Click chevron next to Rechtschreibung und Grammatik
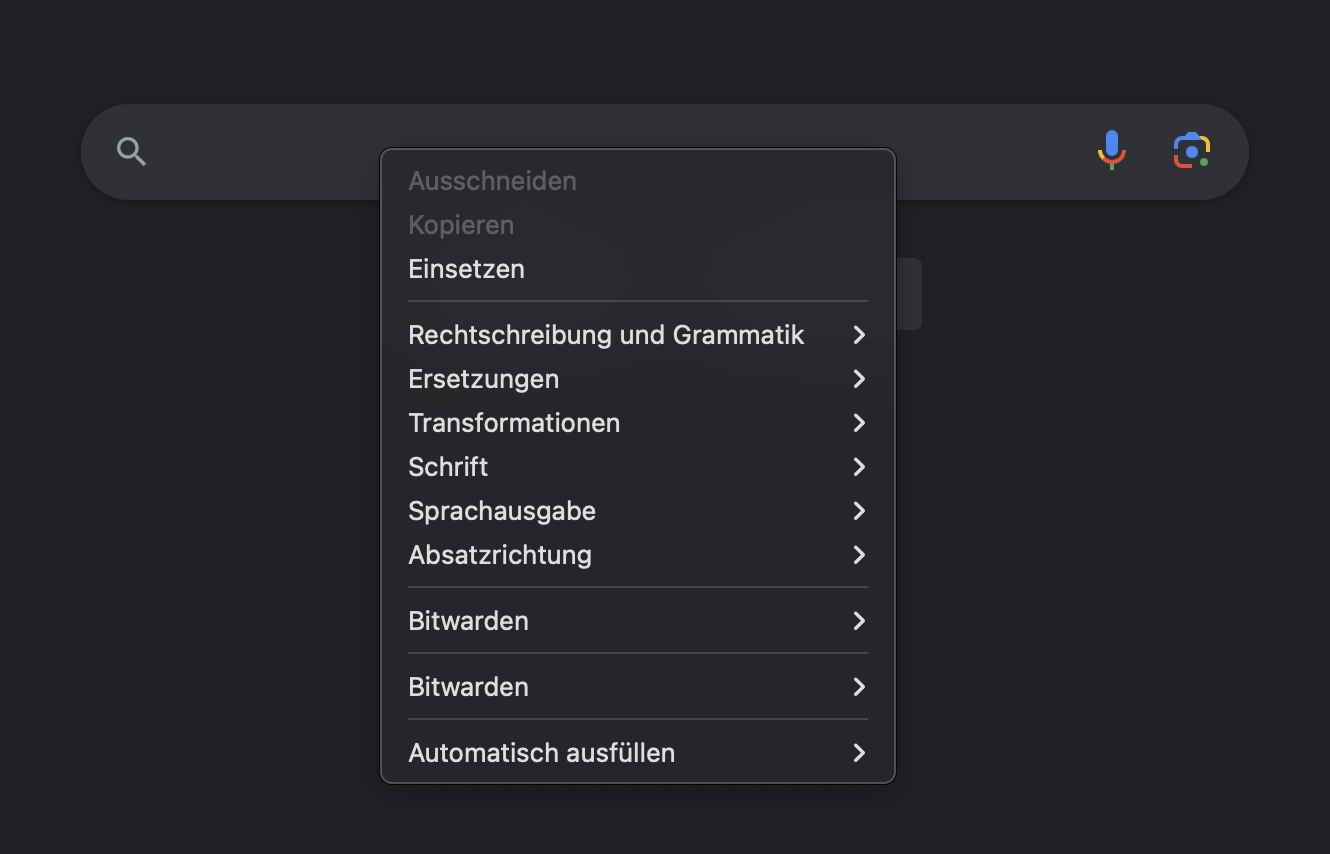The height and width of the screenshot is (854, 1330). (858, 335)
